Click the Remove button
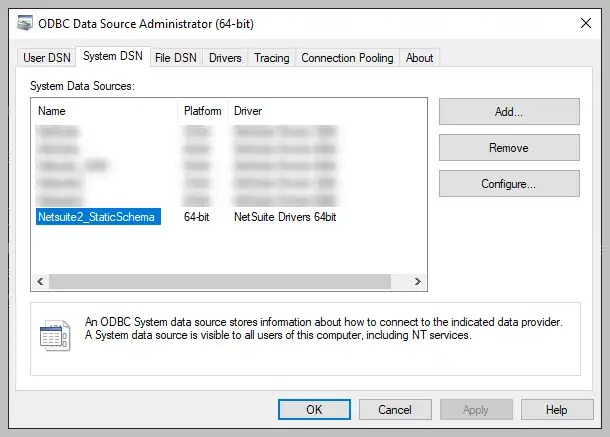610x437 pixels. [x=509, y=148]
